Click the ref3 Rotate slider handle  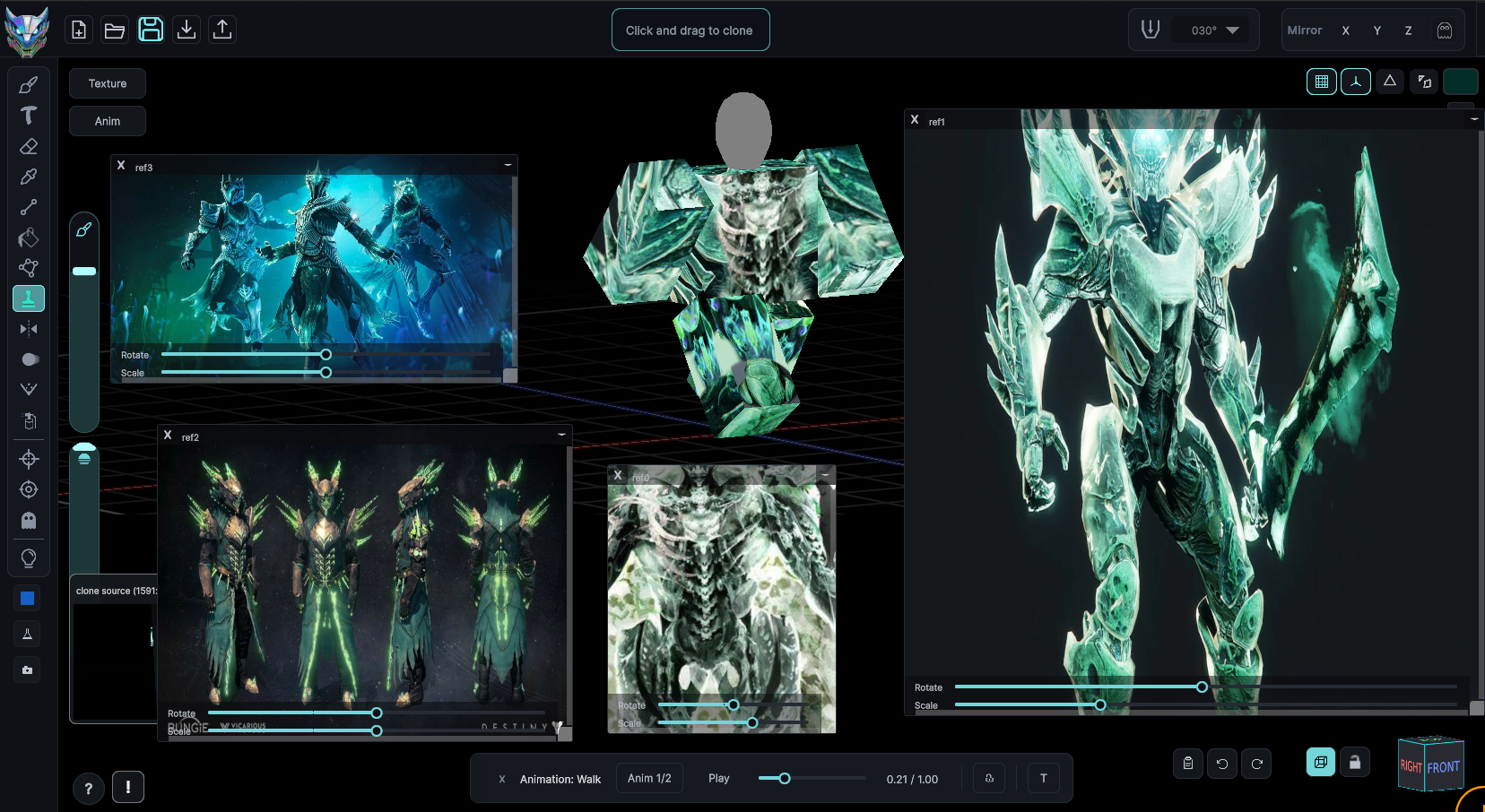point(326,355)
